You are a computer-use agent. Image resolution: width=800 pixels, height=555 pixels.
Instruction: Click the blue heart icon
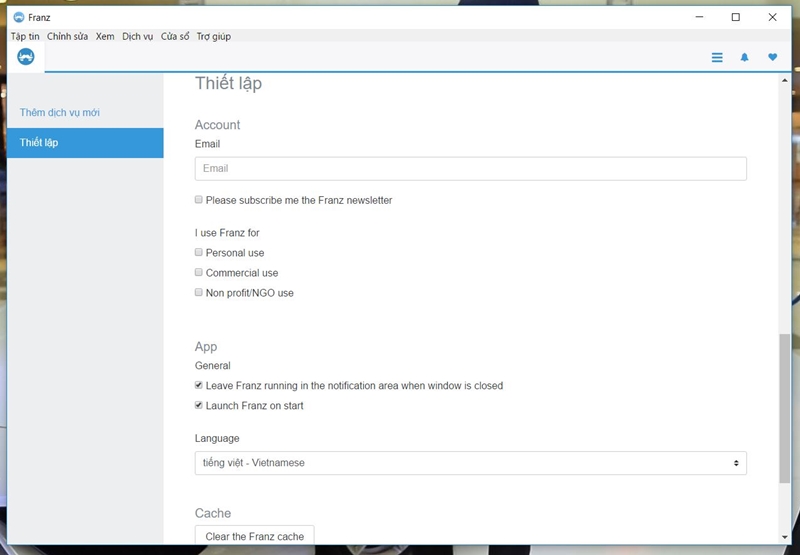[772, 57]
